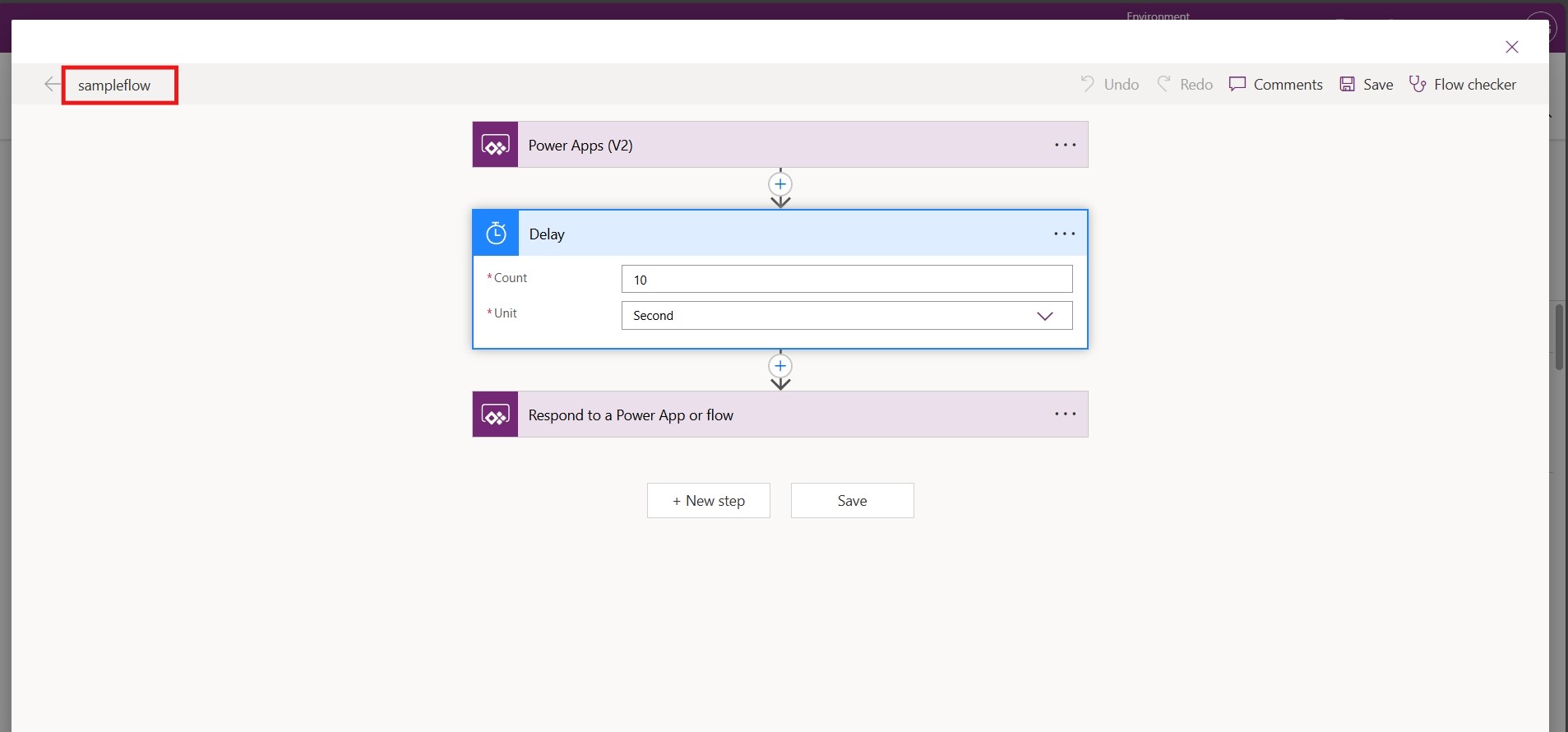Click the + New step button
The width and height of the screenshot is (1568, 732).
[708, 501]
